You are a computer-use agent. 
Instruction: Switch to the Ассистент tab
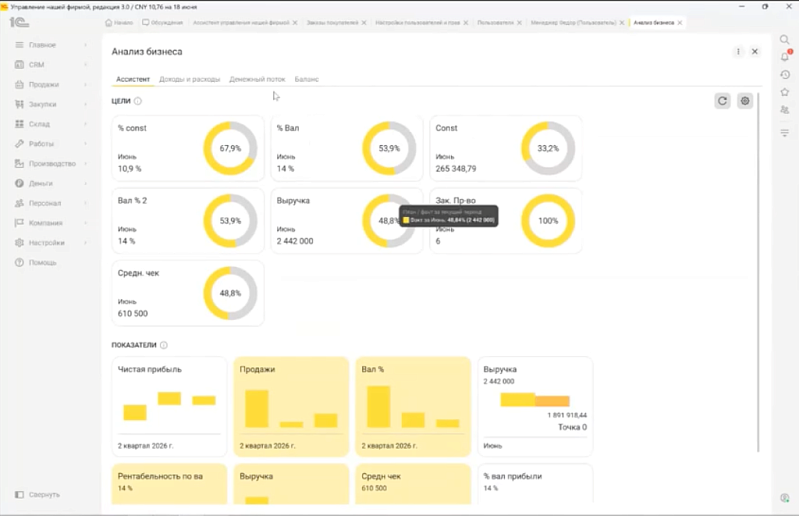point(133,79)
